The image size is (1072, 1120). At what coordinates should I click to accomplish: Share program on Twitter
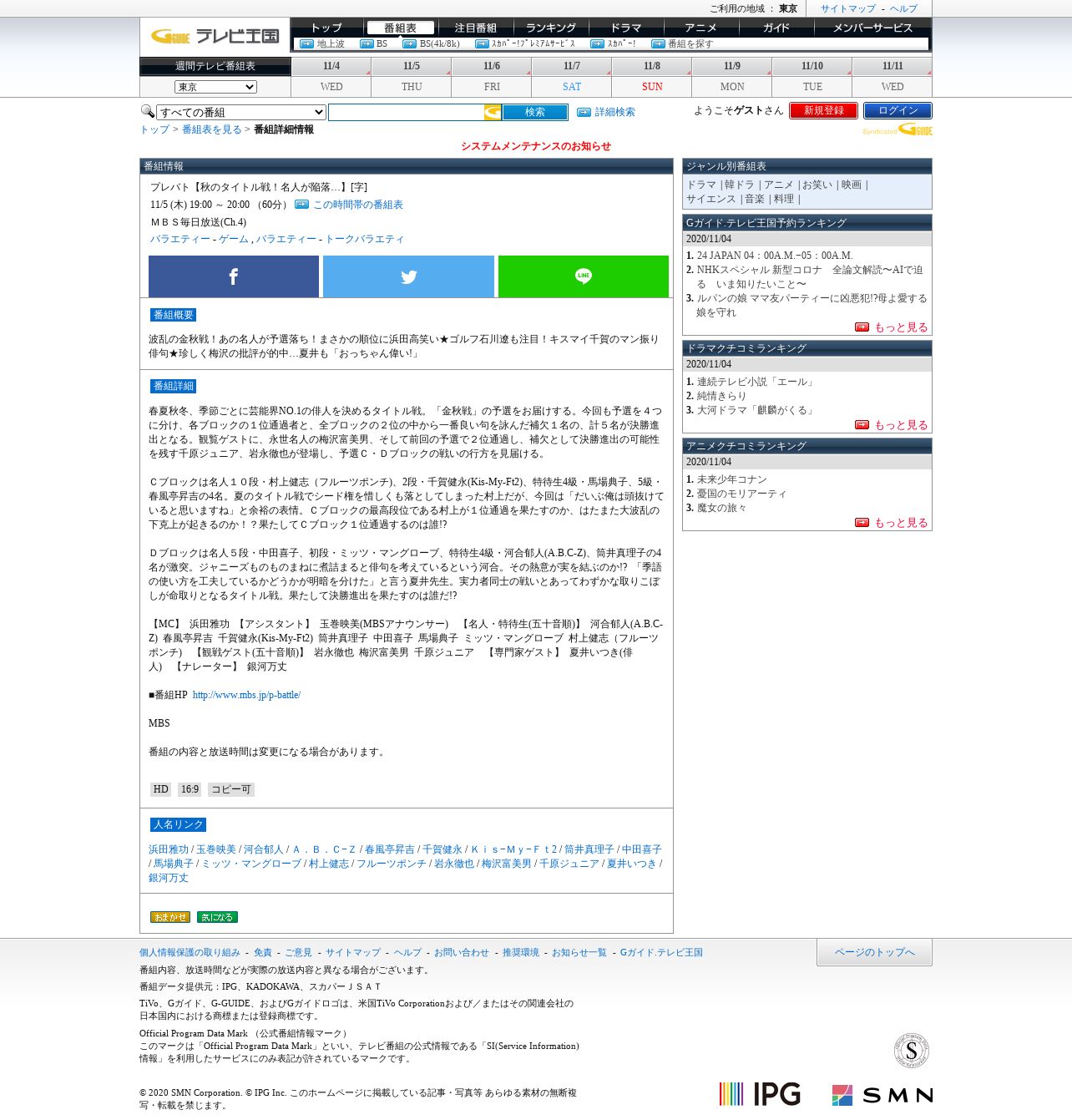point(408,276)
